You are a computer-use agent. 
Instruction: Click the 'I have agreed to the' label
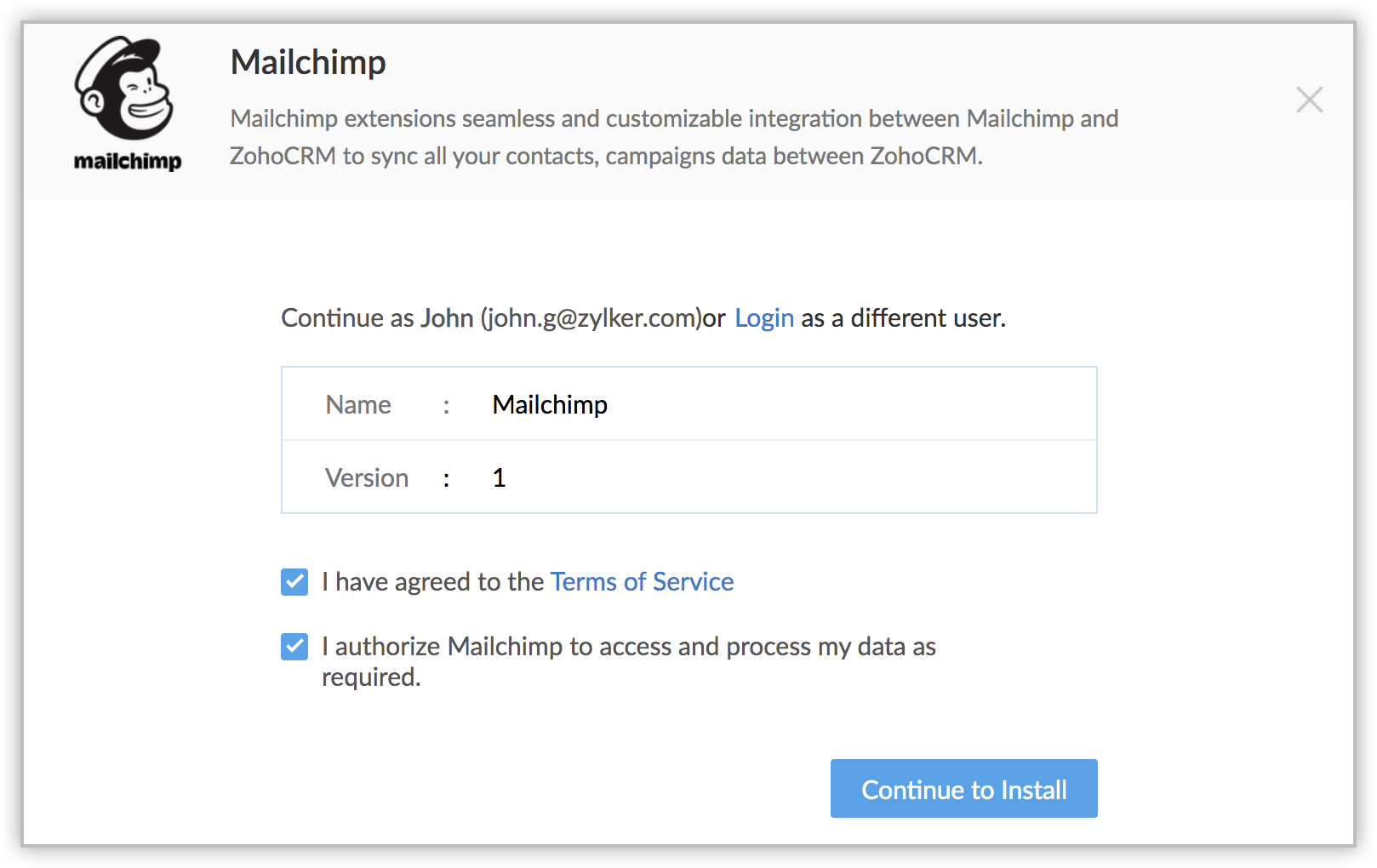coord(432,581)
